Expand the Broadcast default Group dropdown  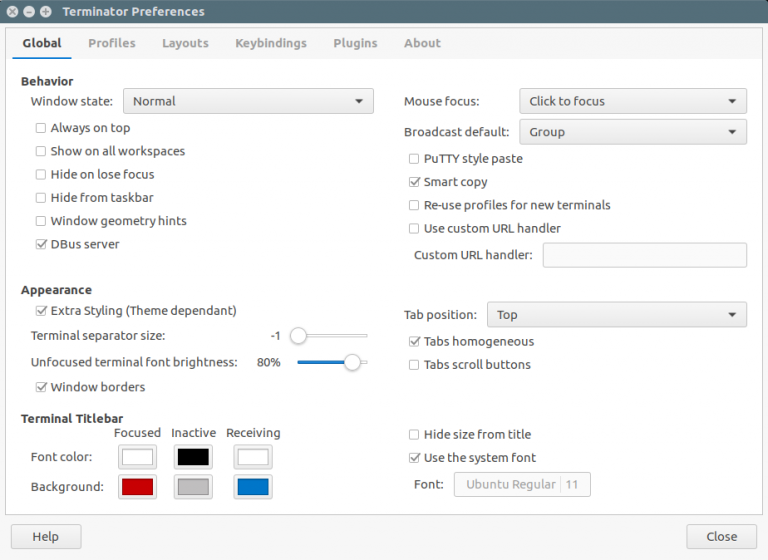[632, 132]
